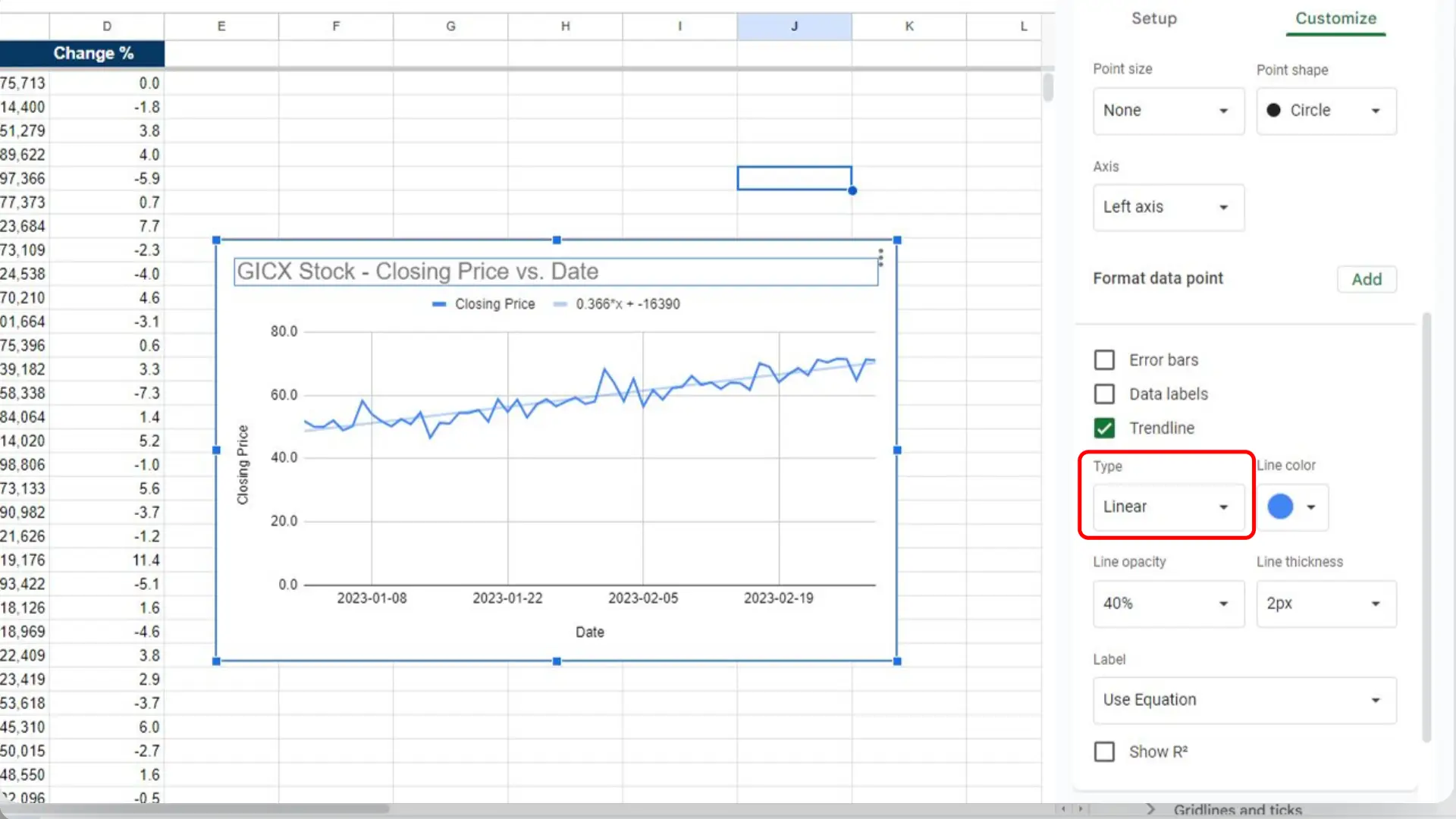
Task: Click the data labels checkbox icon
Action: pos(1104,393)
